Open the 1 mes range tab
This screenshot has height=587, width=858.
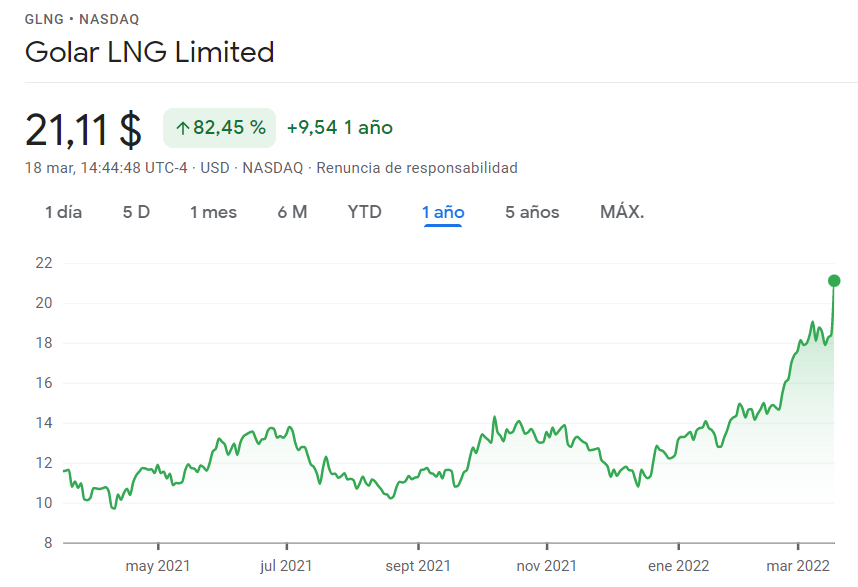pos(213,212)
